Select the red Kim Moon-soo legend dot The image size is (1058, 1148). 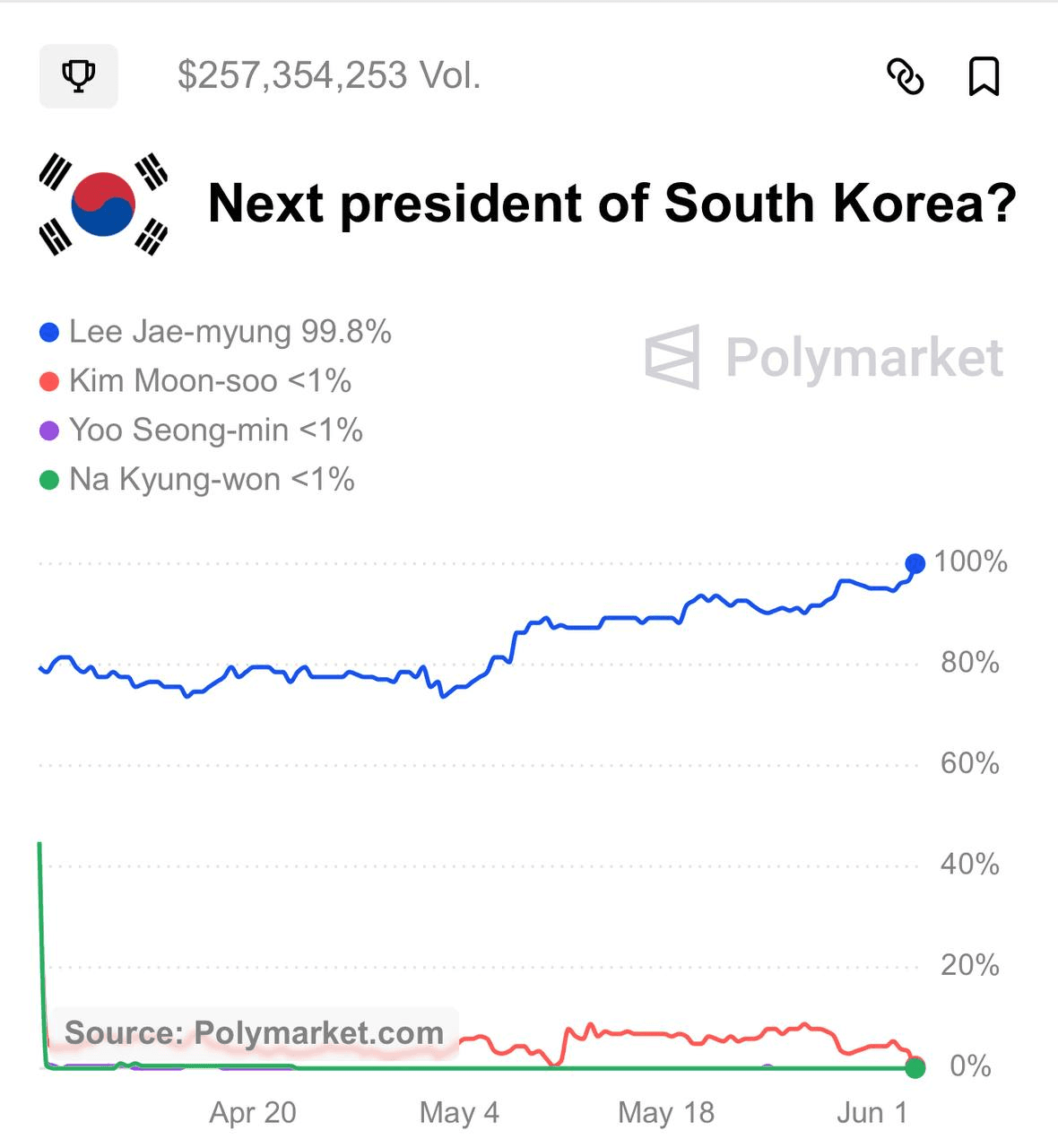point(49,382)
